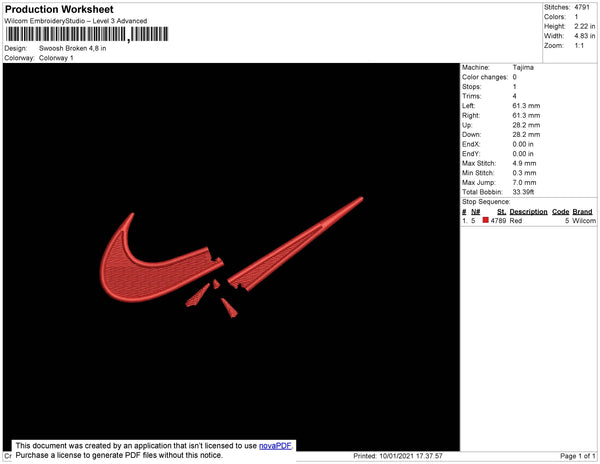Select the 'Production Worksheet' title
Image resolution: width=600 pixels, height=464 pixels.
[x=59, y=10]
